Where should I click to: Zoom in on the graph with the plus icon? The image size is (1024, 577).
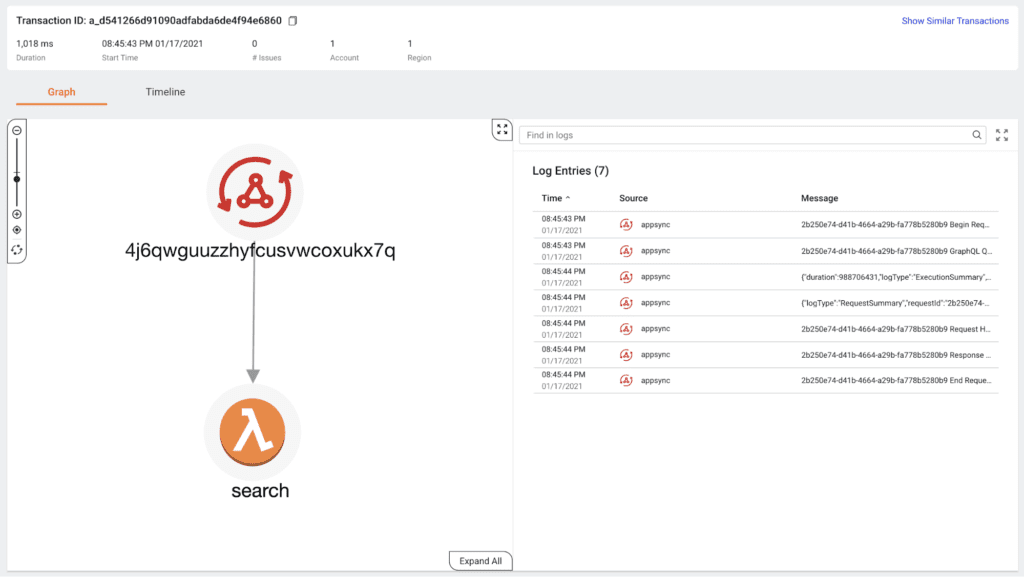point(16,214)
